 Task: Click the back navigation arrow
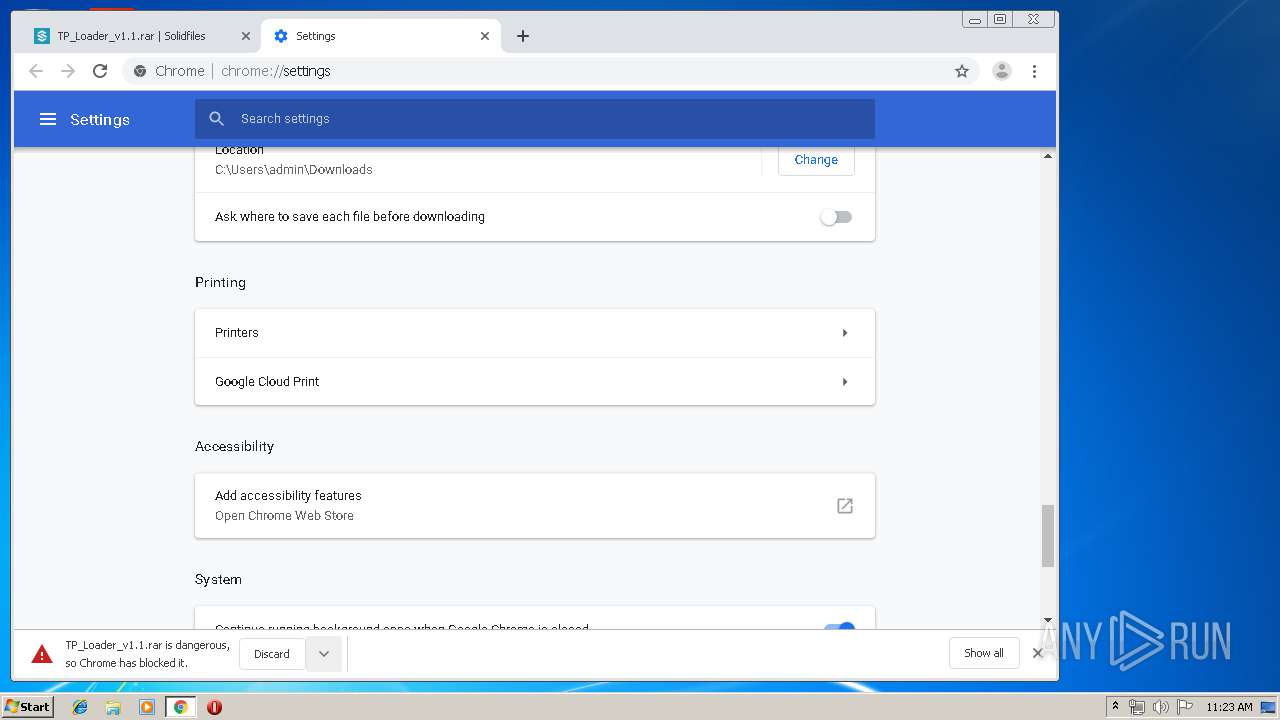[x=36, y=71]
